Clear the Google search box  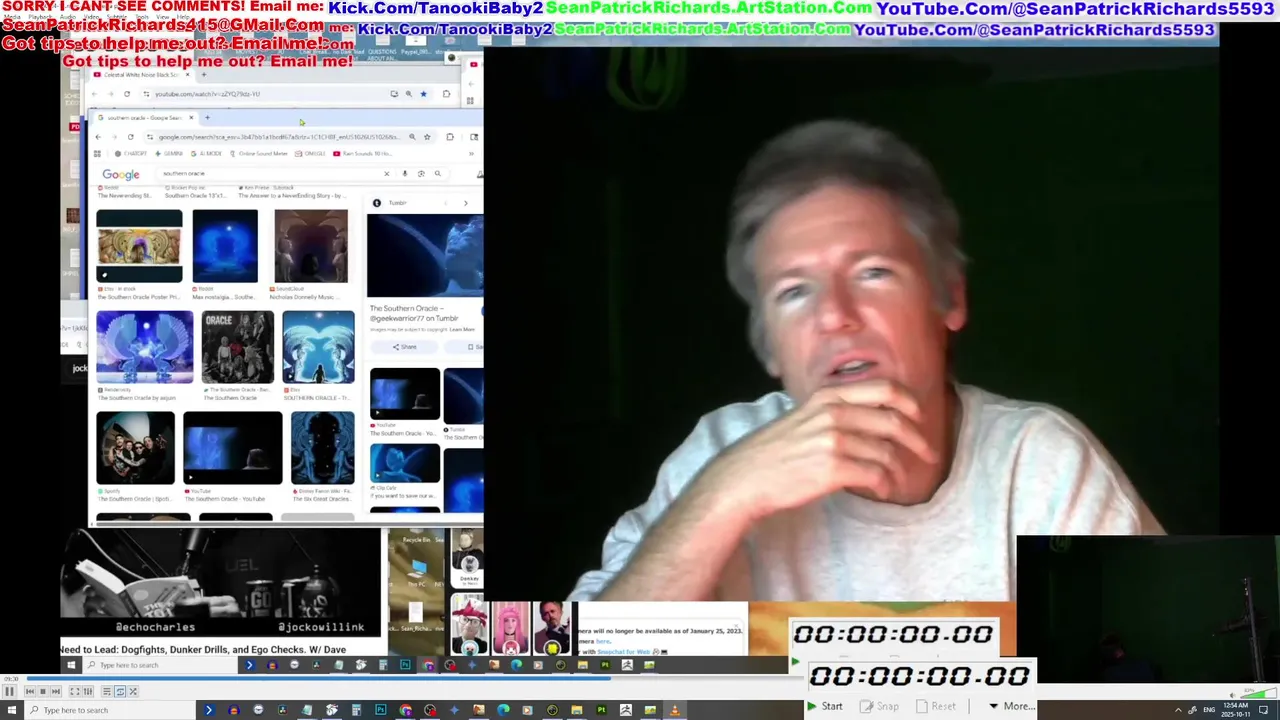click(387, 174)
